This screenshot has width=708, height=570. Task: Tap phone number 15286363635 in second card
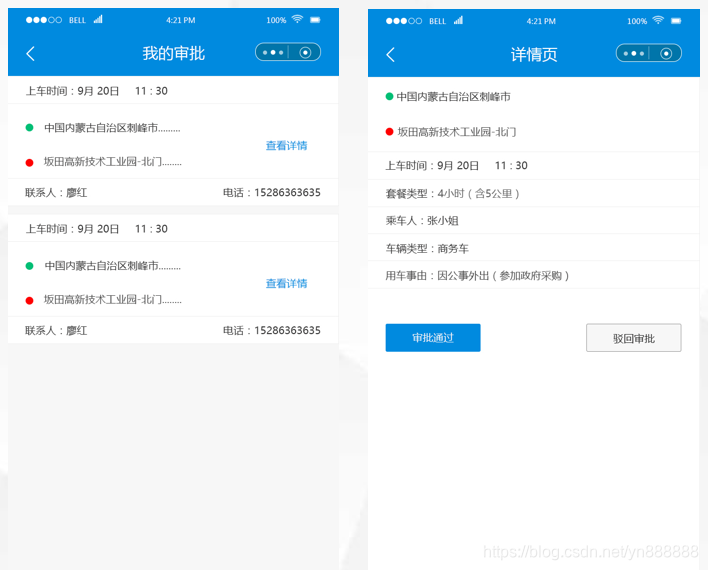(x=287, y=331)
